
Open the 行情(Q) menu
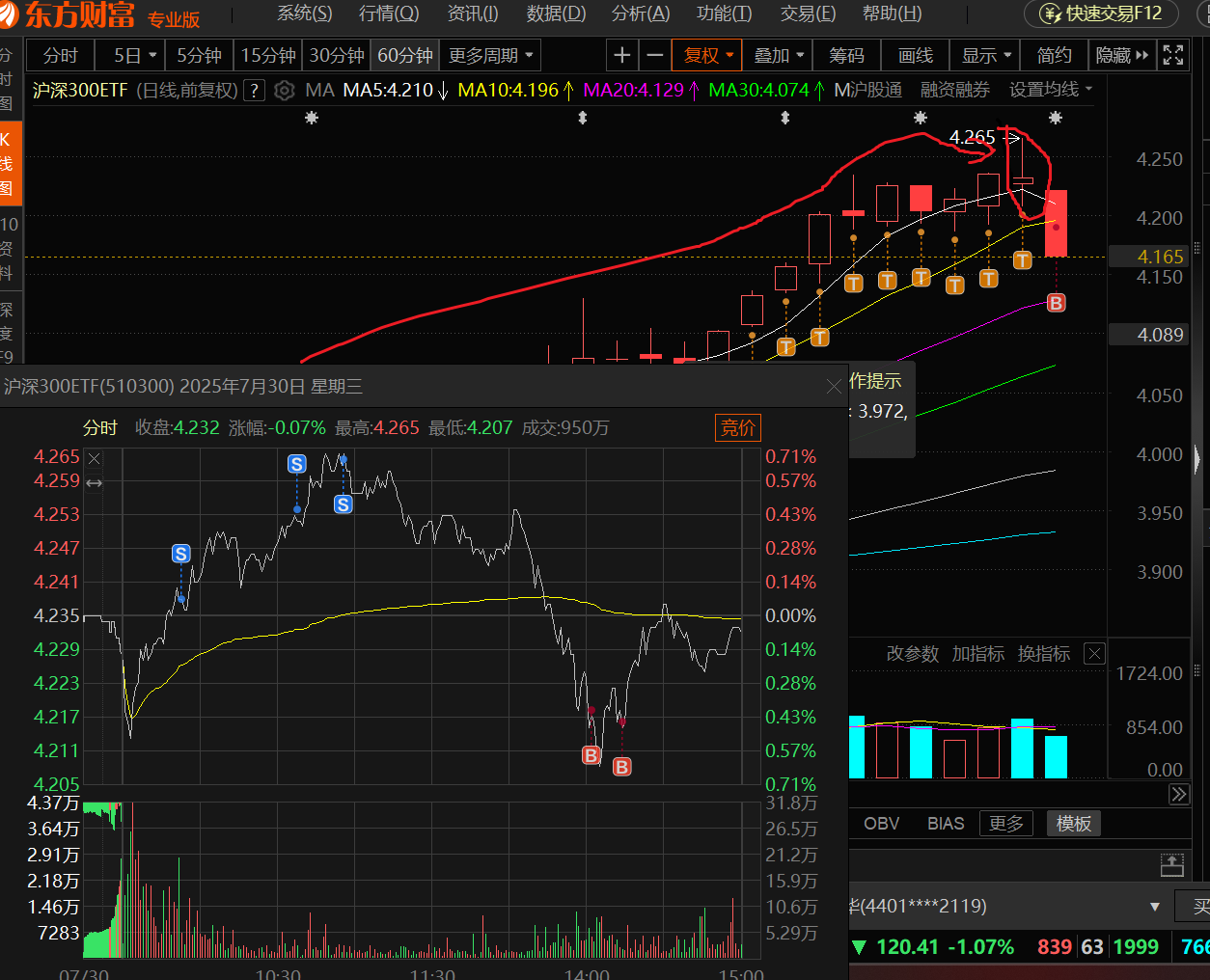tap(389, 14)
